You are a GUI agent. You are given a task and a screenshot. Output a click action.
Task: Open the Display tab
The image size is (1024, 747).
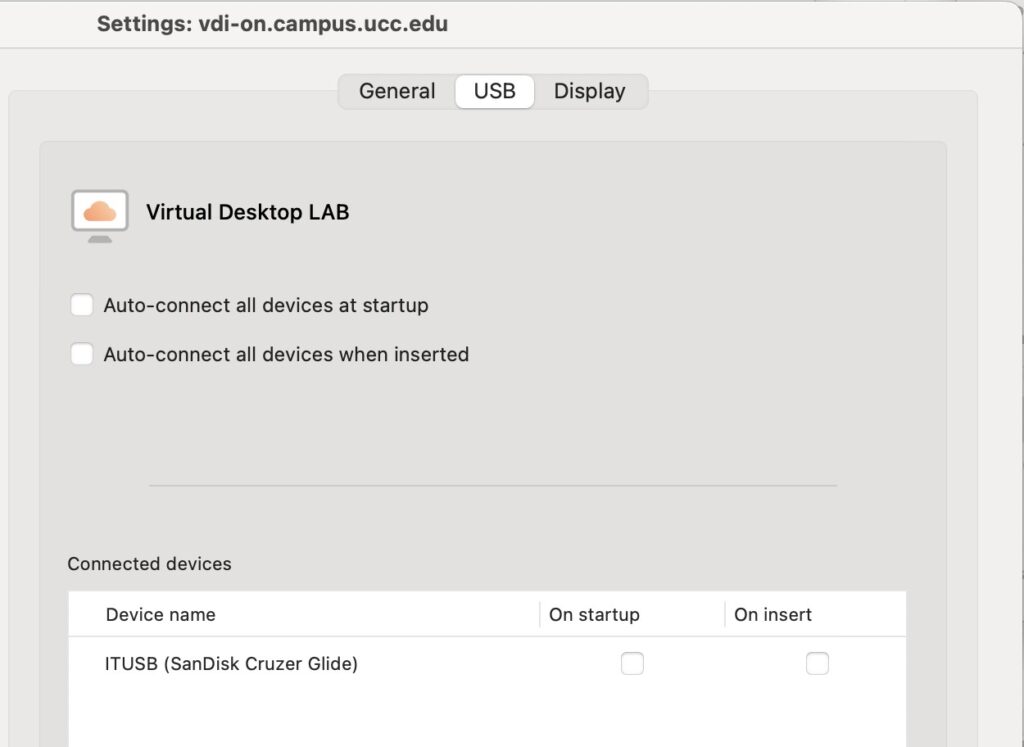point(589,91)
